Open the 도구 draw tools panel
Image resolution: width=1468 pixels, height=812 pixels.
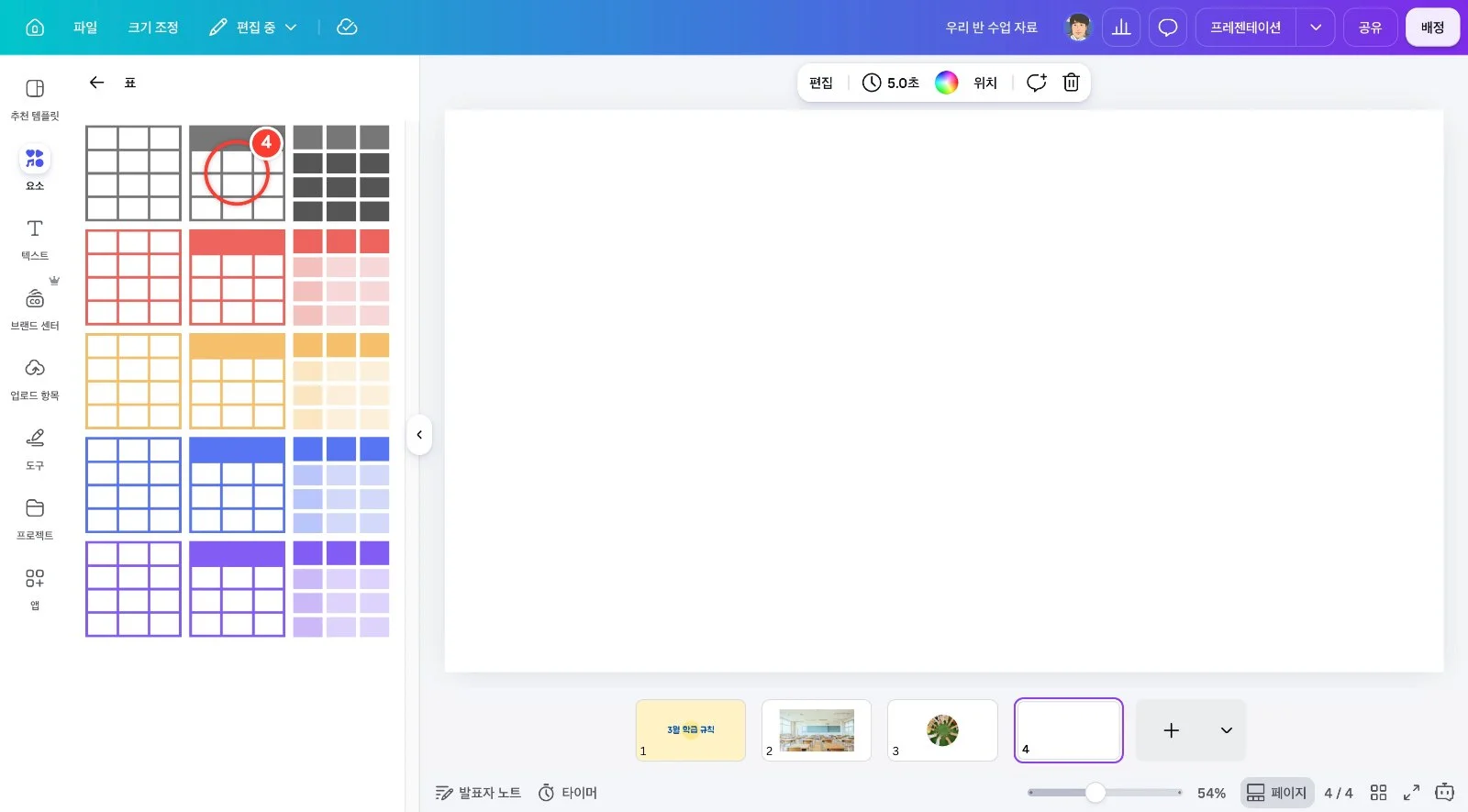[x=35, y=449]
